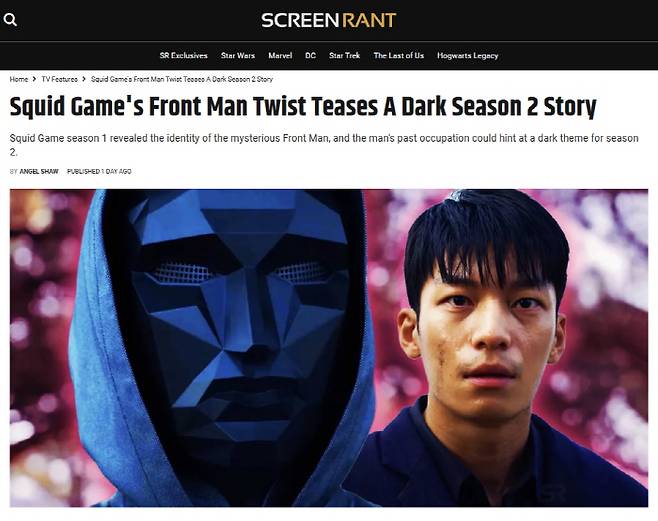Click chevron after TV Features breadcrumb
Viewport: 658px width, 521px height.
click(84, 79)
